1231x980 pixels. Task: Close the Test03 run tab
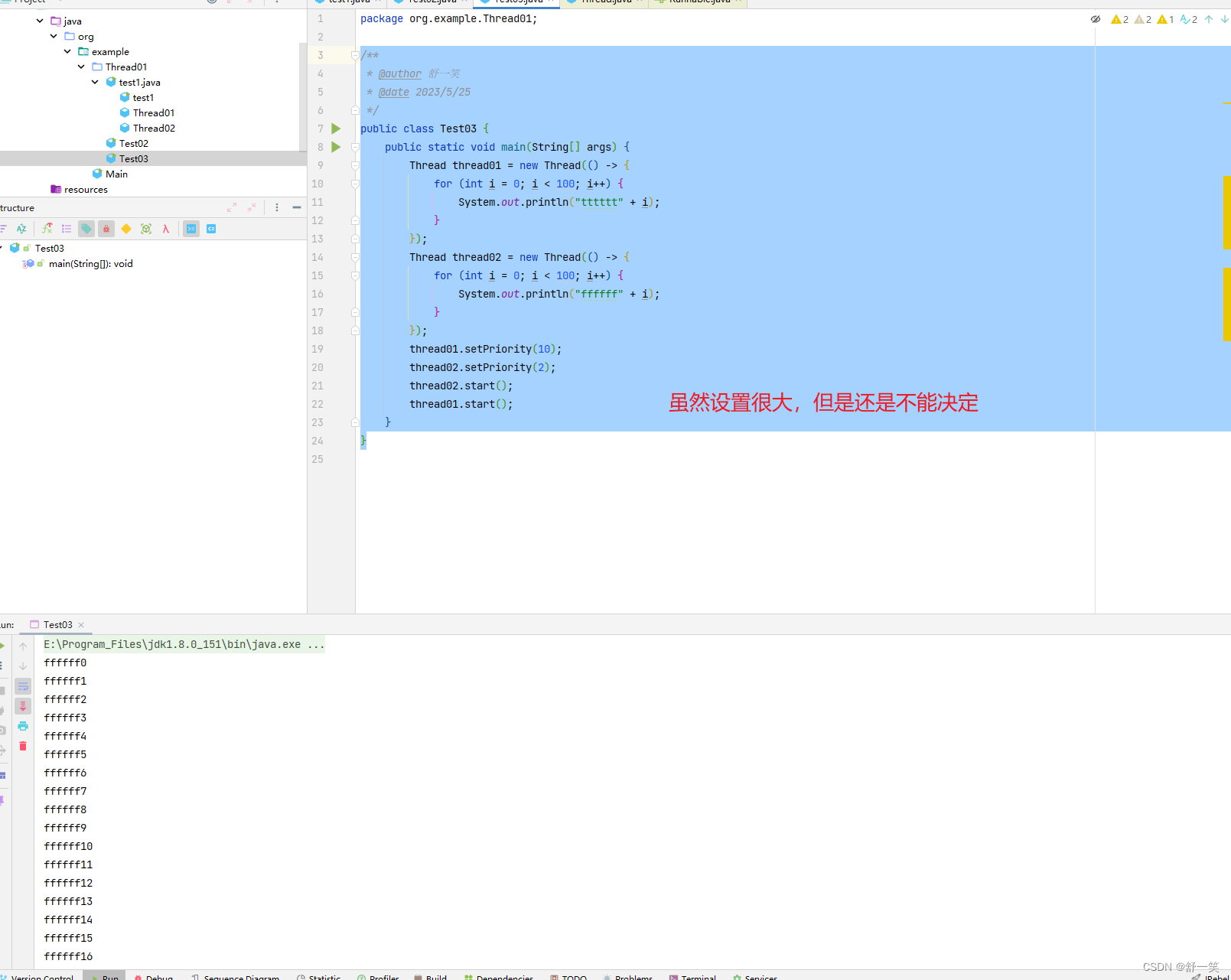tap(81, 625)
